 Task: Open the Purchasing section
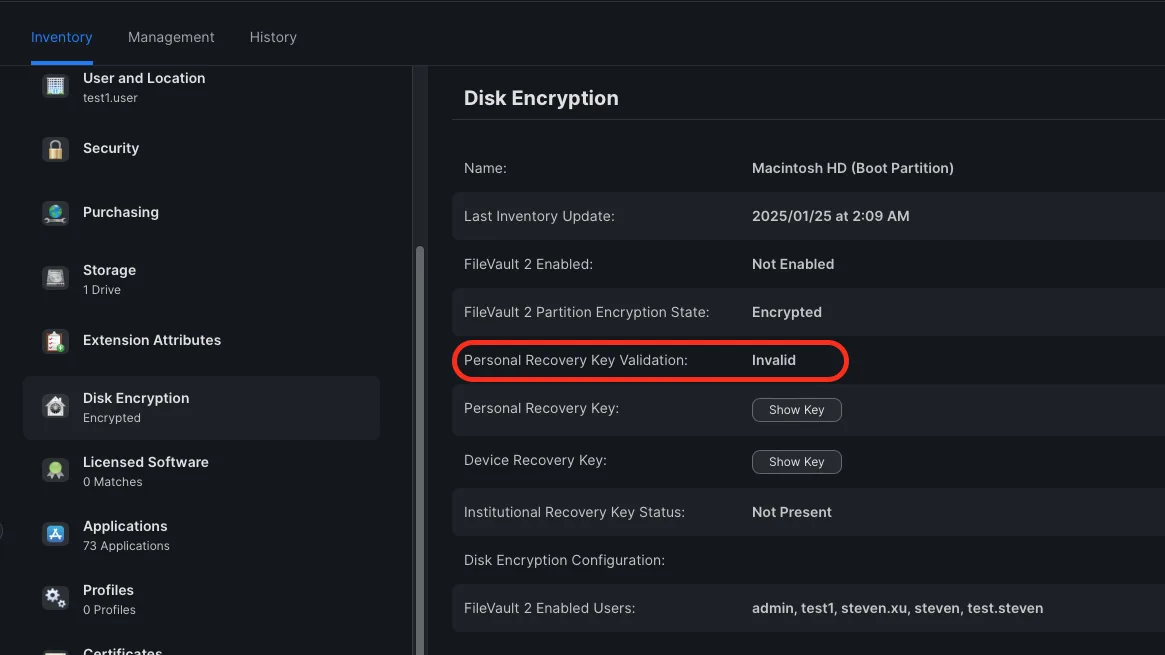201,212
